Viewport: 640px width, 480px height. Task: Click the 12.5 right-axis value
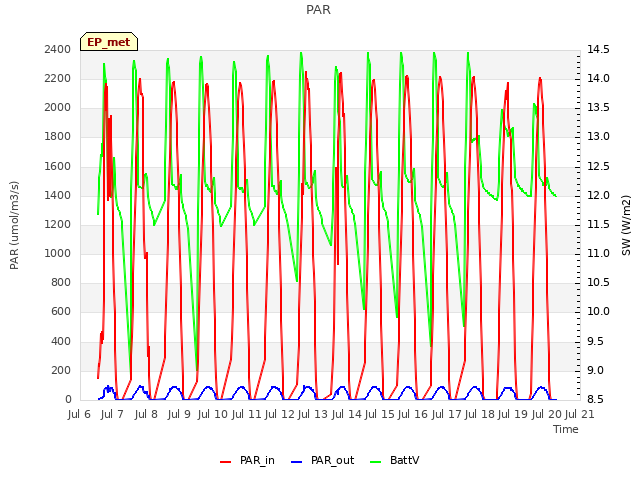[598, 167]
